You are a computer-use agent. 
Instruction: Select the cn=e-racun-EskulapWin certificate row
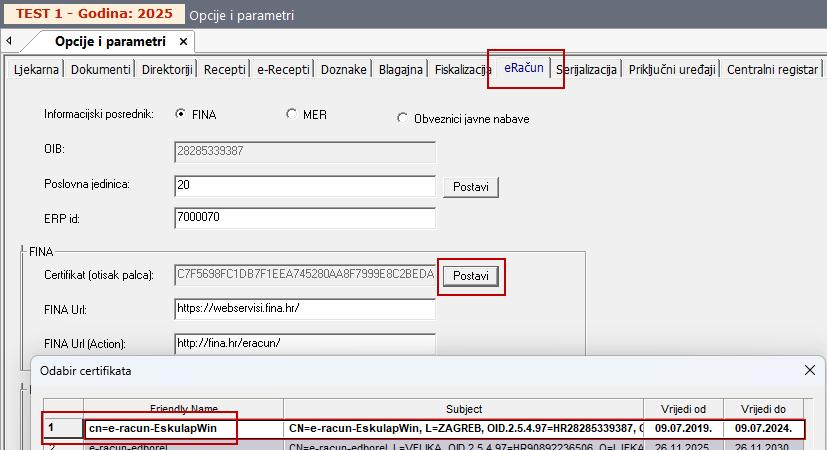pos(160,428)
